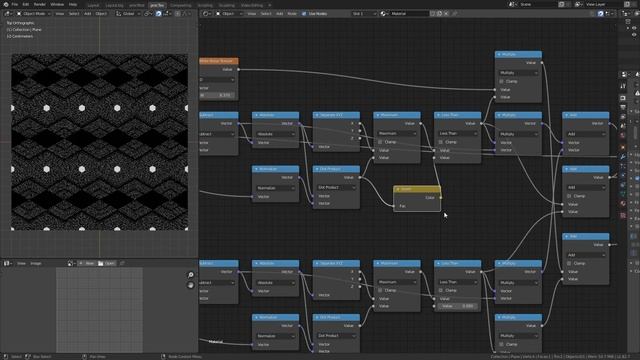Open the node editor type selector icon
Viewport: 640px width, 360px height.
tap(207, 13)
